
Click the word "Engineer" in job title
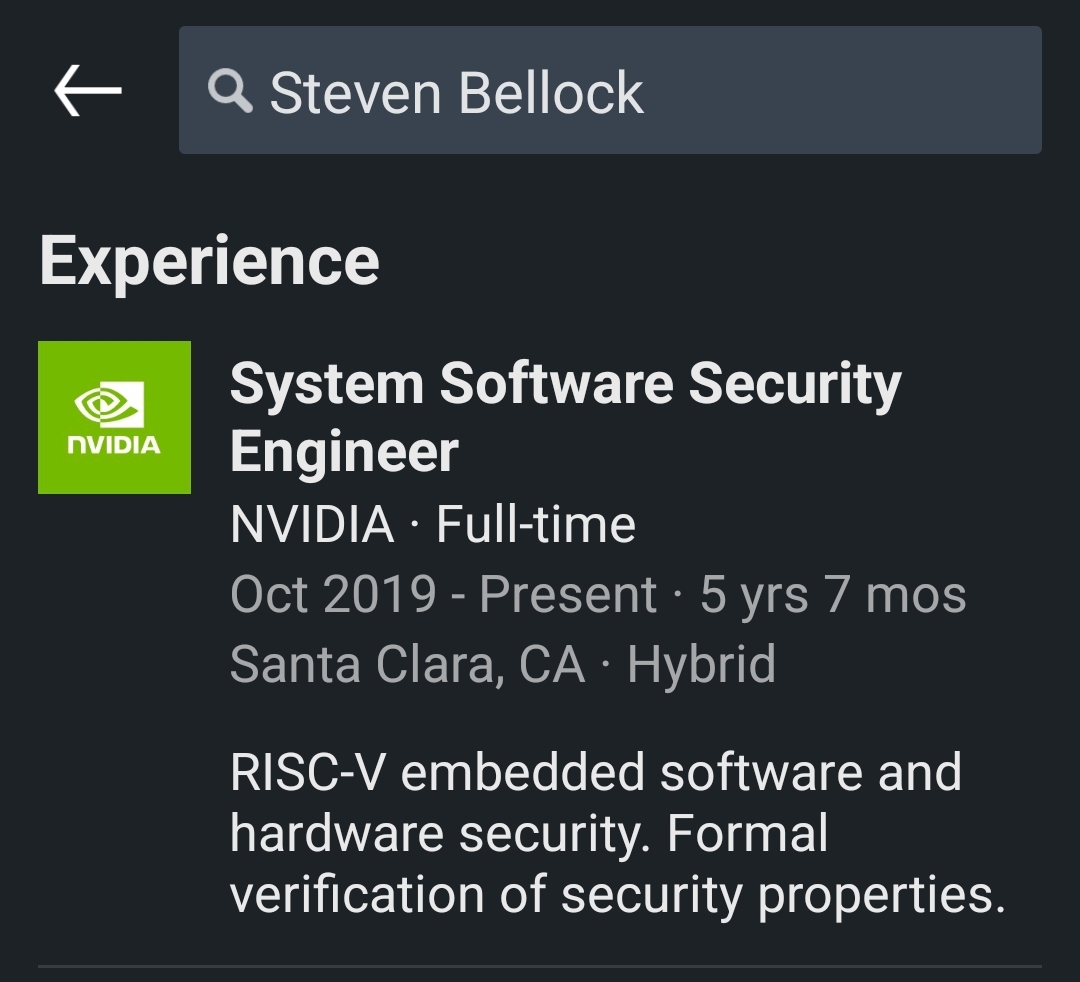pos(344,451)
